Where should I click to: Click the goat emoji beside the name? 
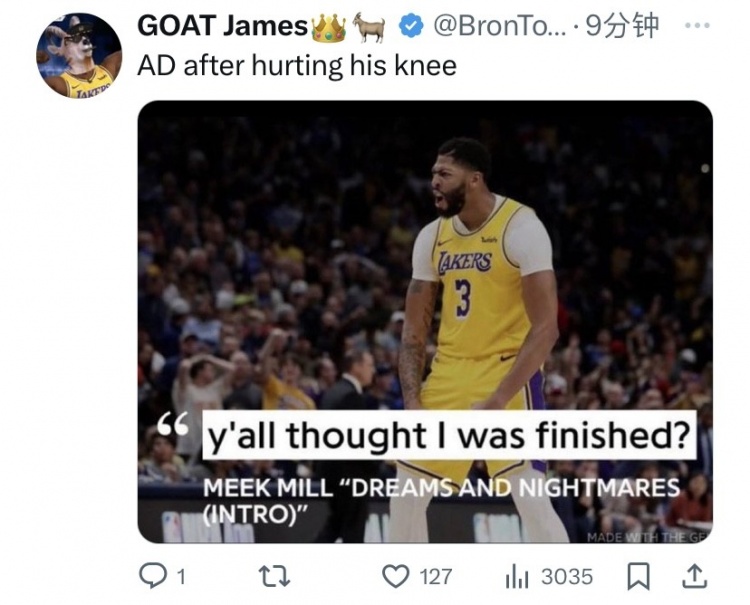coord(370,28)
